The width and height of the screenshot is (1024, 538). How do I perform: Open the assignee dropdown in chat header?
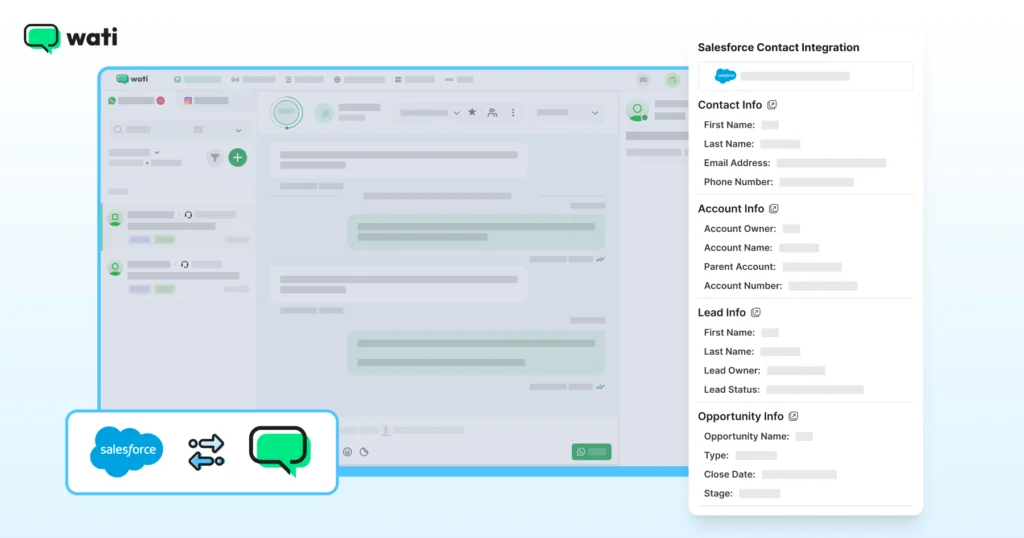point(429,113)
